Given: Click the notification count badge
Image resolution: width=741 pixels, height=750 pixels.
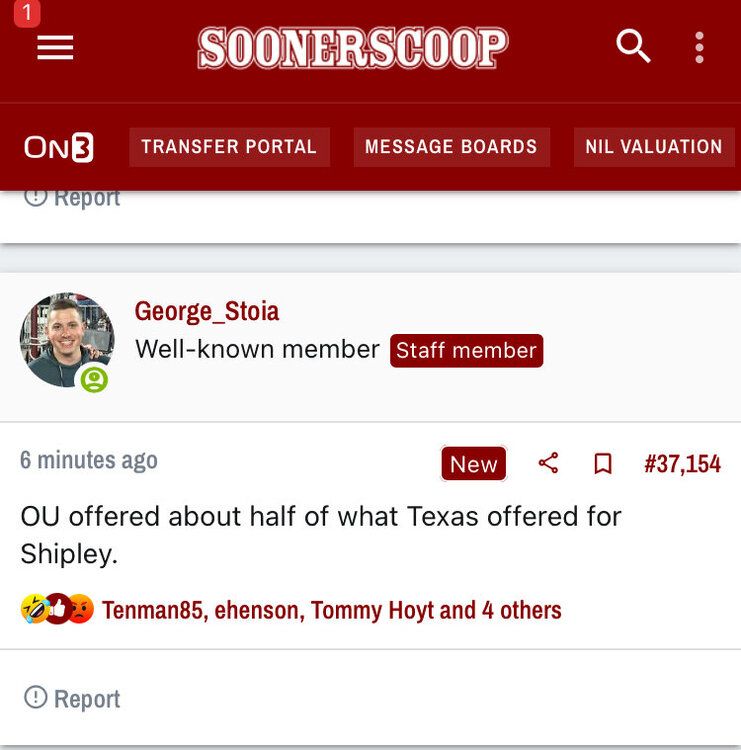Looking at the screenshot, I should pos(27,13).
